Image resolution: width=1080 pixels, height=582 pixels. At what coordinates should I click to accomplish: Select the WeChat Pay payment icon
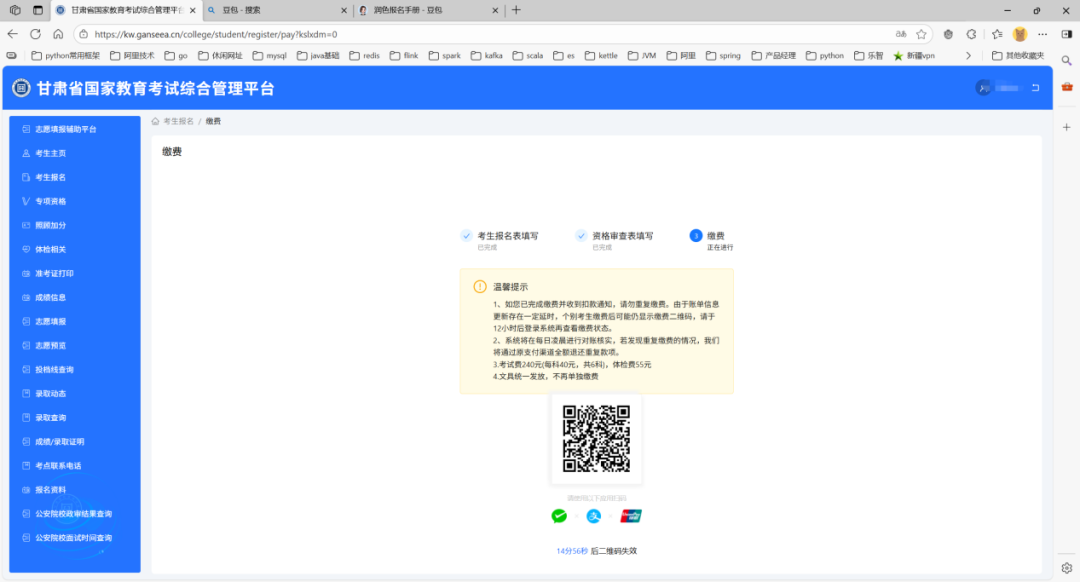(559, 515)
